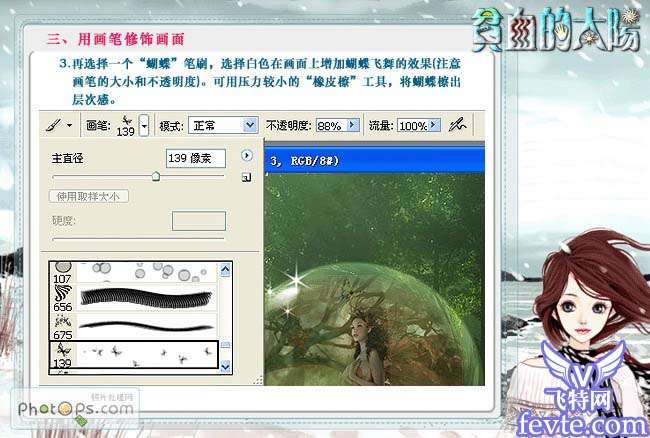Click the brush picker resize grip corner
Screen dimensions: 650x438
pyautogui.click(x=258, y=380)
